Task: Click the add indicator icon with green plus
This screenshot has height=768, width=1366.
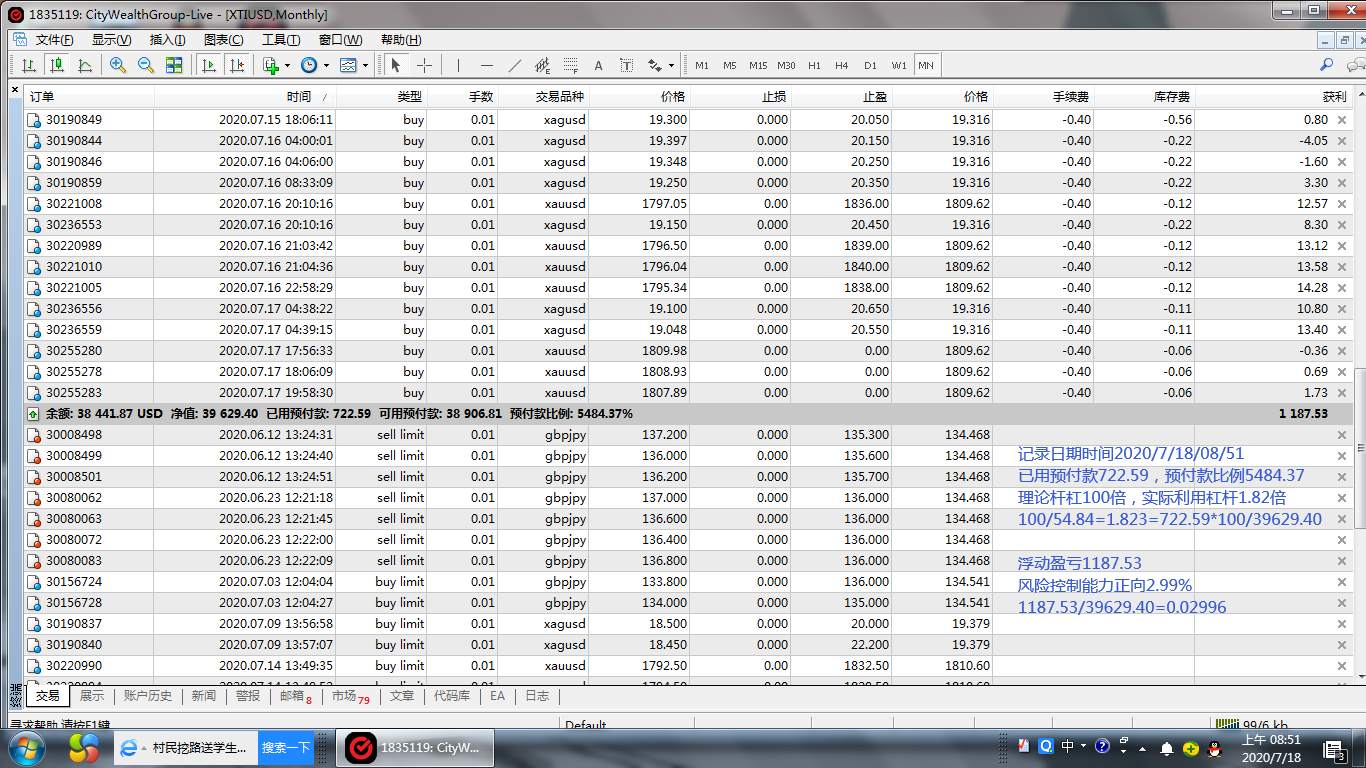Action: (271, 65)
